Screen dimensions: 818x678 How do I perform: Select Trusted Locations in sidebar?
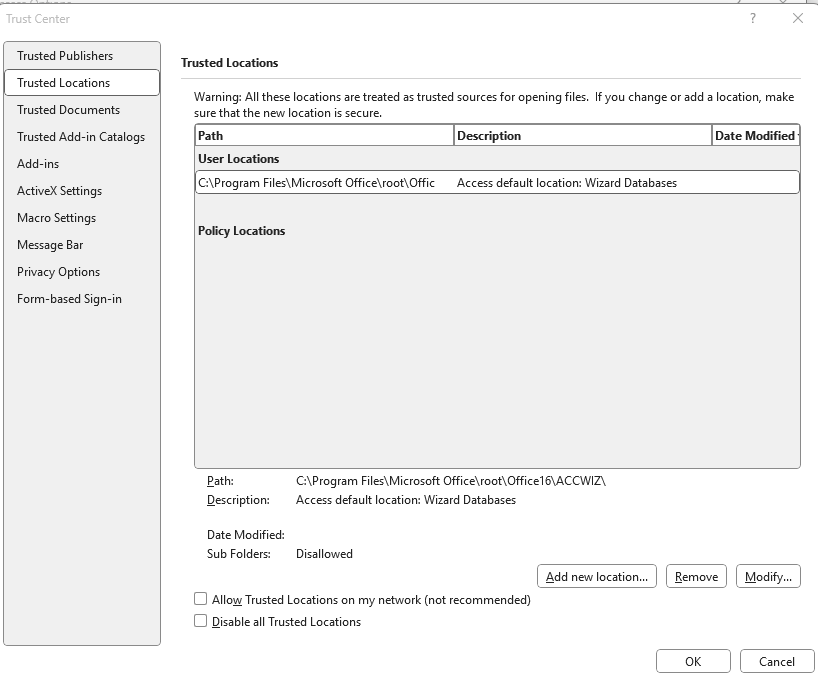82,83
